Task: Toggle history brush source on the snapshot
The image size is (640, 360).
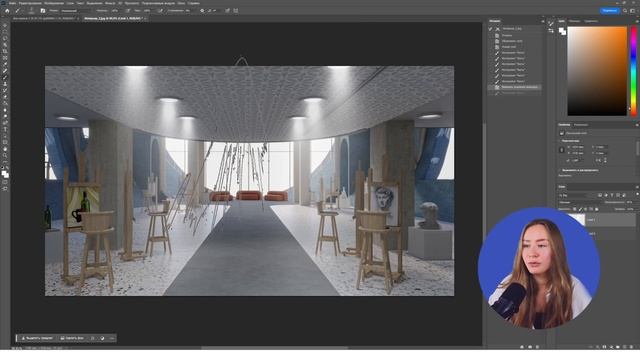Action: click(491, 29)
